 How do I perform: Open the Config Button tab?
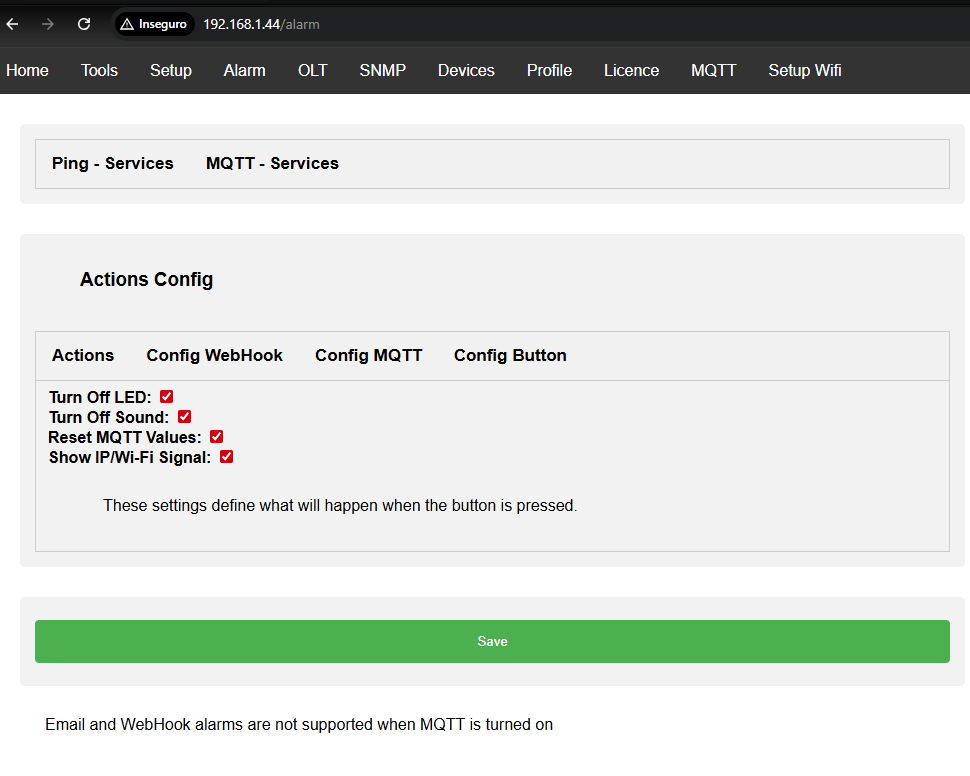pyautogui.click(x=510, y=355)
